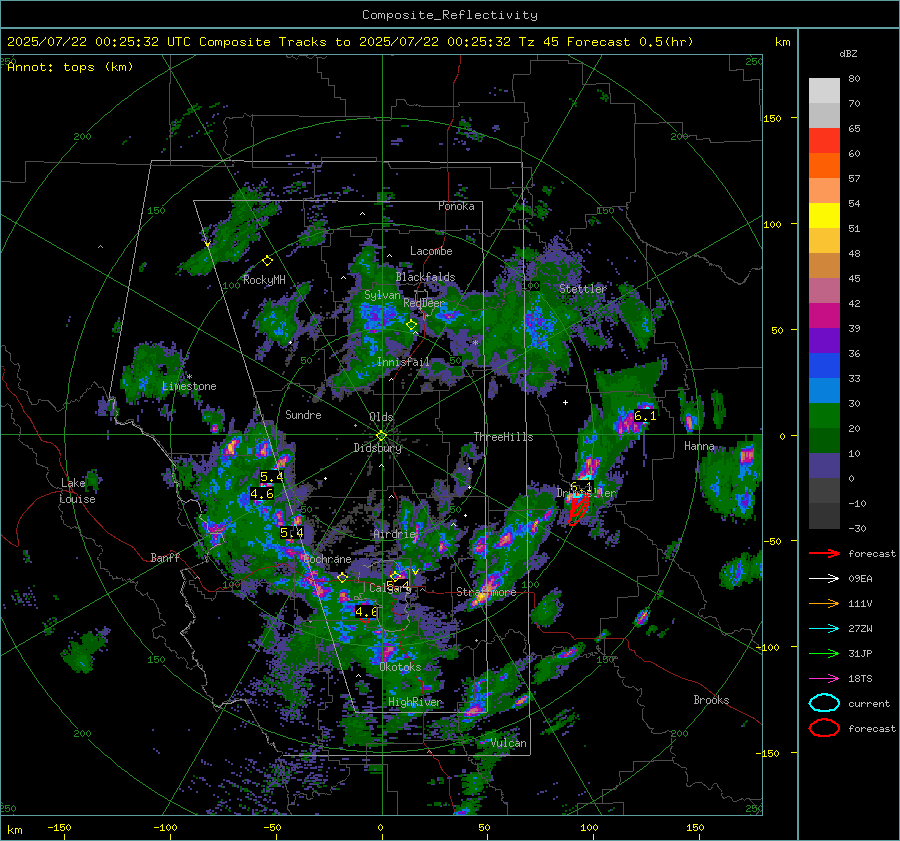900x841 pixels.
Task: Select the Strathmore map label
Action: 486,592
